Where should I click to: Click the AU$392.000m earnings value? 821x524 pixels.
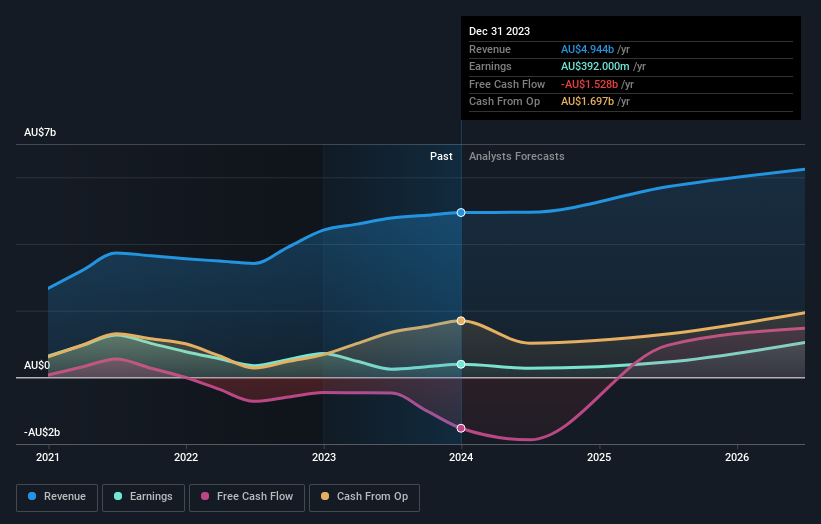click(x=595, y=66)
